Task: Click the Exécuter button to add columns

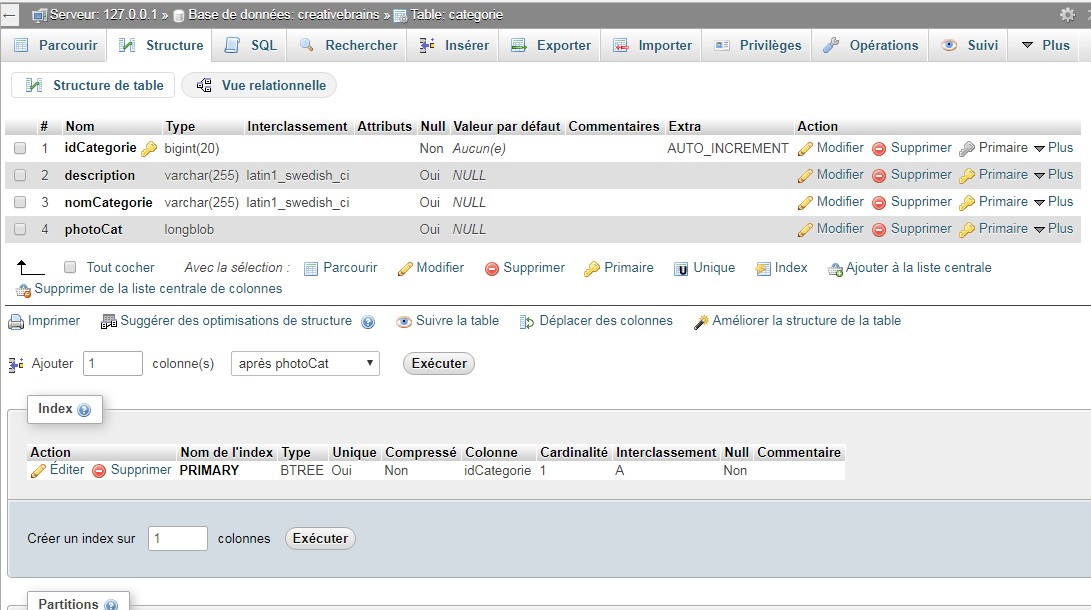Action: (x=438, y=363)
